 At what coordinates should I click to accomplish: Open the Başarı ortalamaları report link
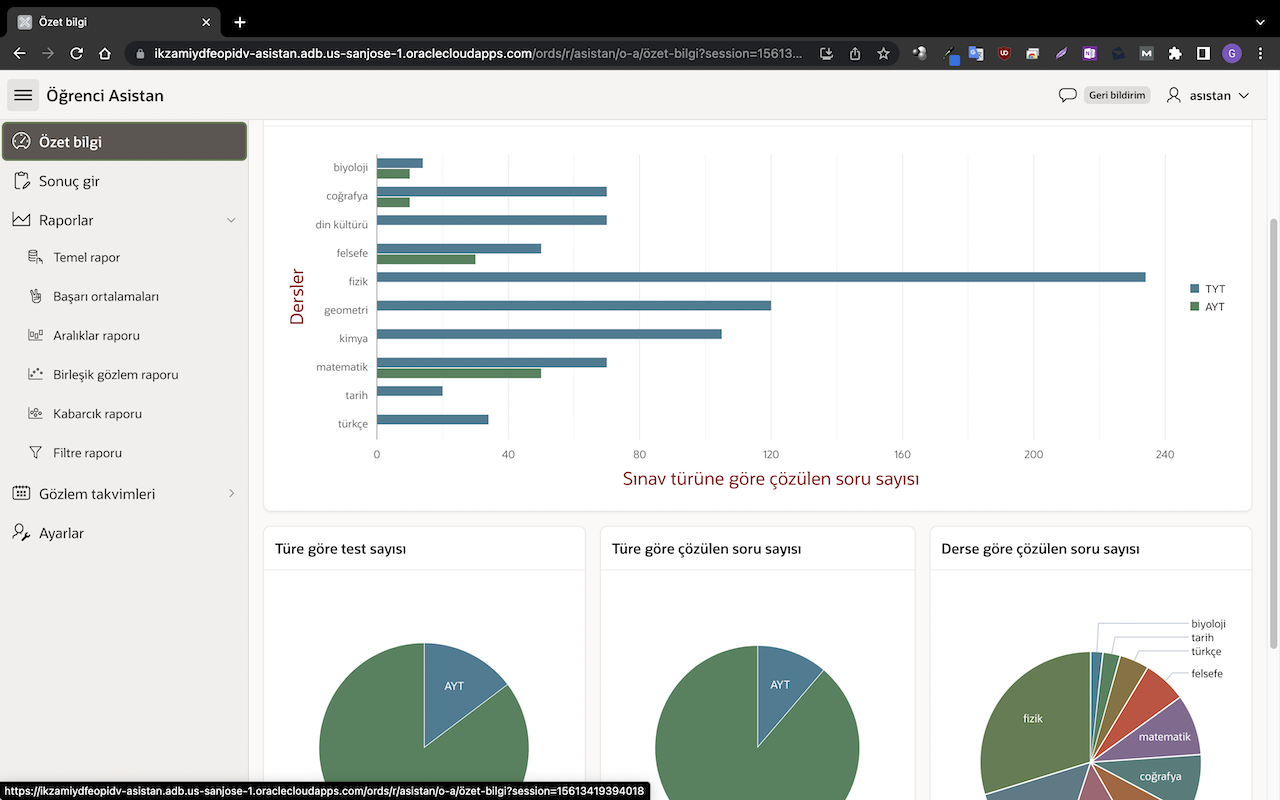(x=106, y=296)
